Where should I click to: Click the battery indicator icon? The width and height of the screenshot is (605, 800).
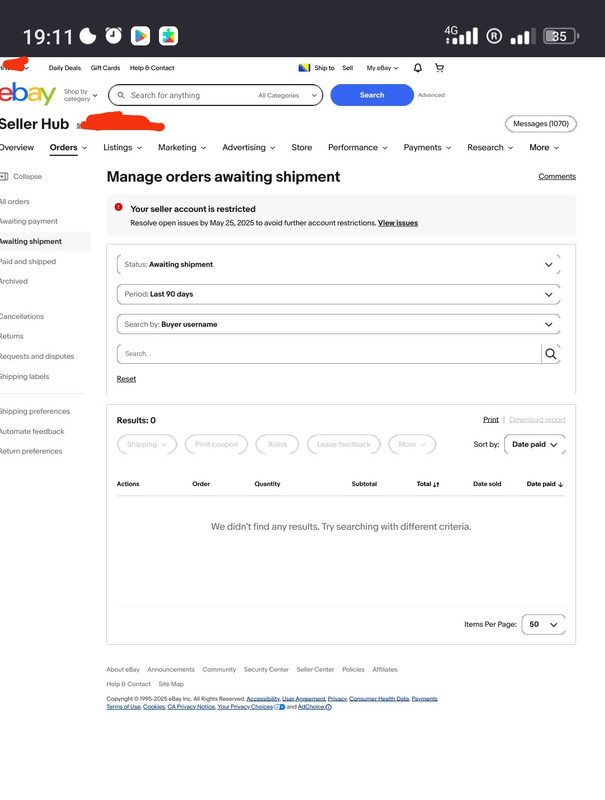561,36
